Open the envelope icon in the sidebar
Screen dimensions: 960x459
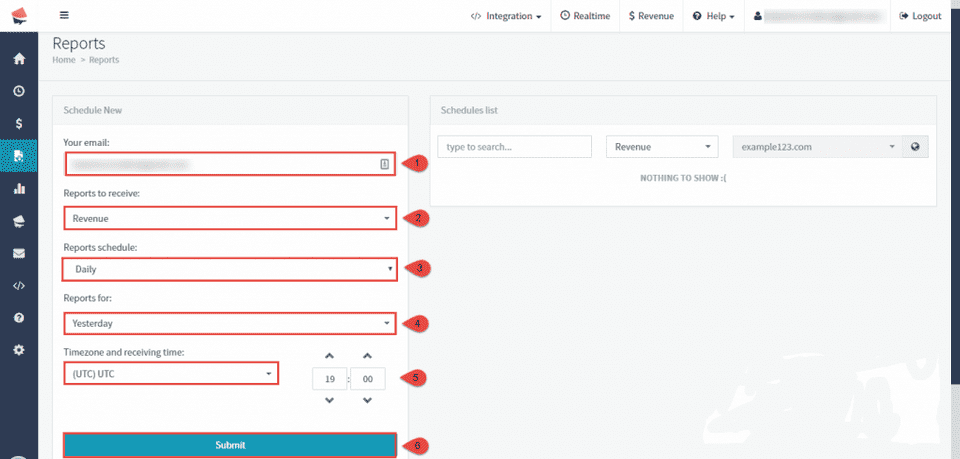coord(18,253)
